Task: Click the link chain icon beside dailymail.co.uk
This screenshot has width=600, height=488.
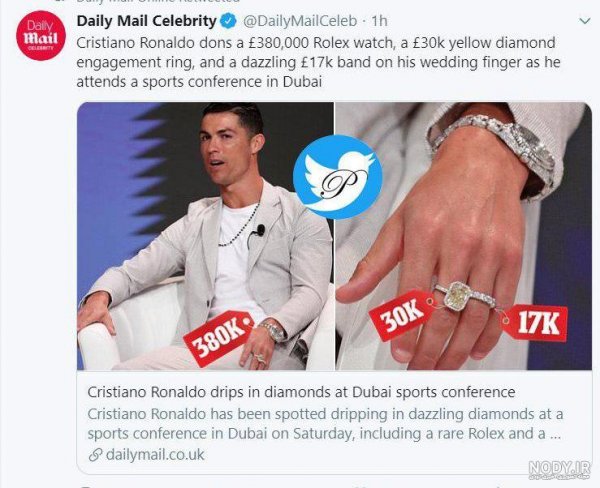Action: click(95, 455)
